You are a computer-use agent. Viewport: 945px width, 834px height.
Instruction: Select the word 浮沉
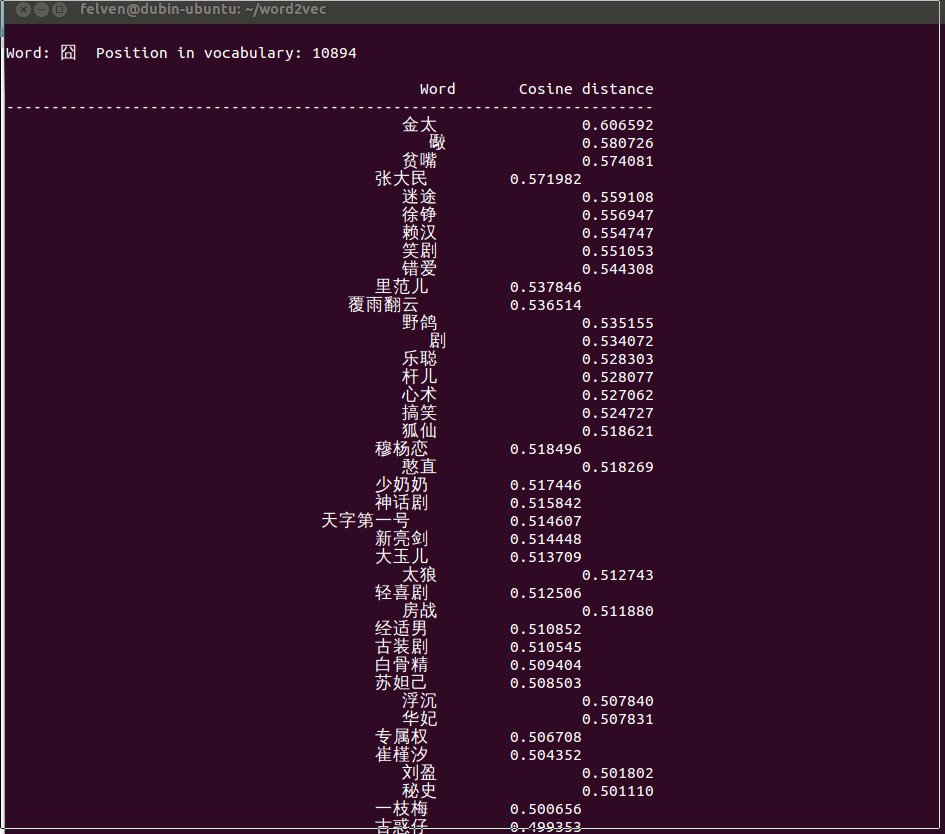click(419, 701)
